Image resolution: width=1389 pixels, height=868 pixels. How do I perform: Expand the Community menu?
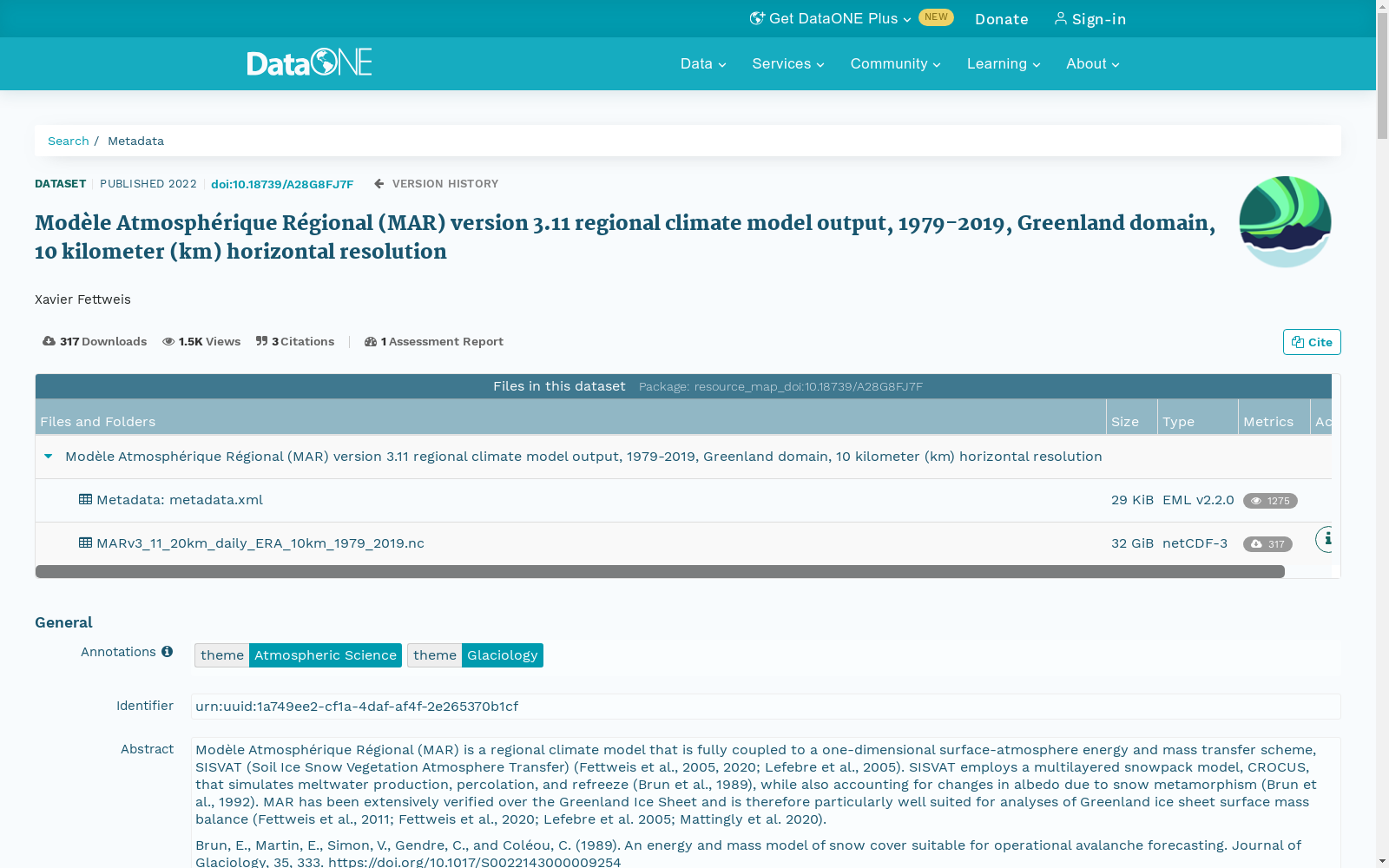click(x=895, y=63)
